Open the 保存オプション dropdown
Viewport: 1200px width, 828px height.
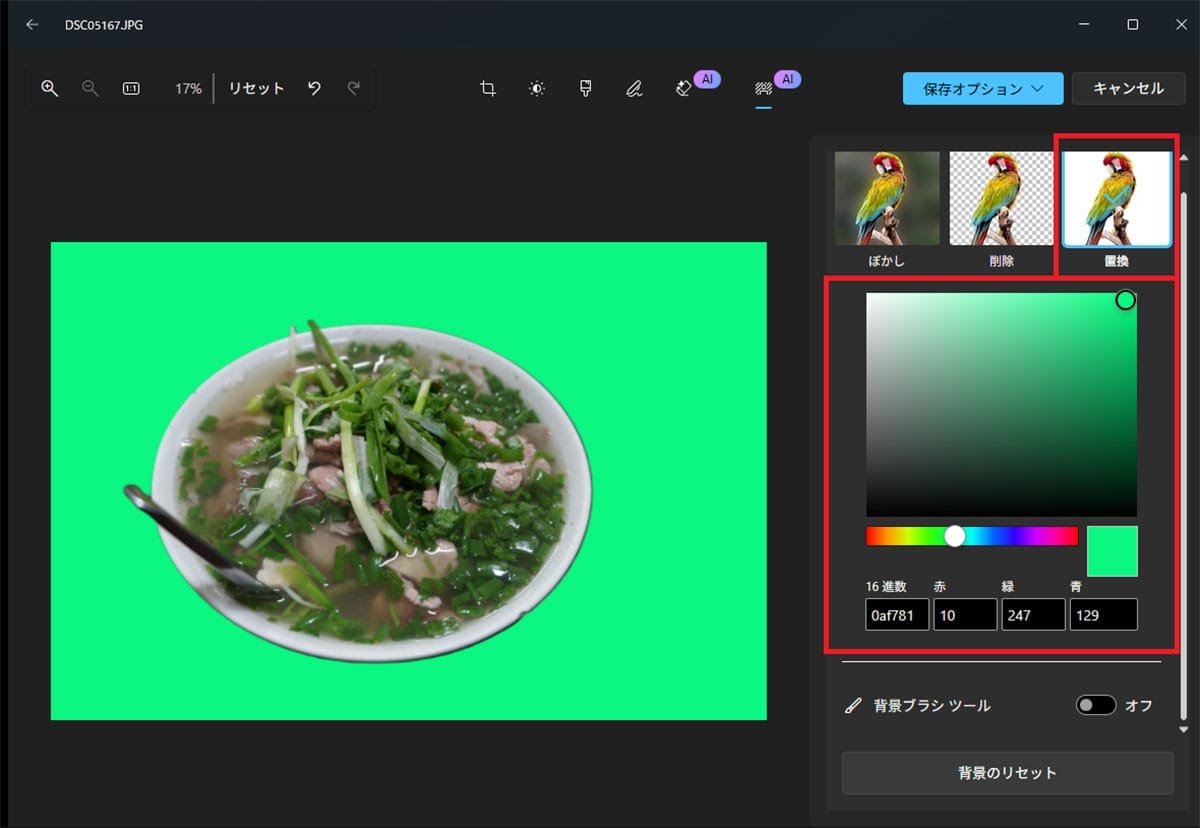tap(982, 88)
